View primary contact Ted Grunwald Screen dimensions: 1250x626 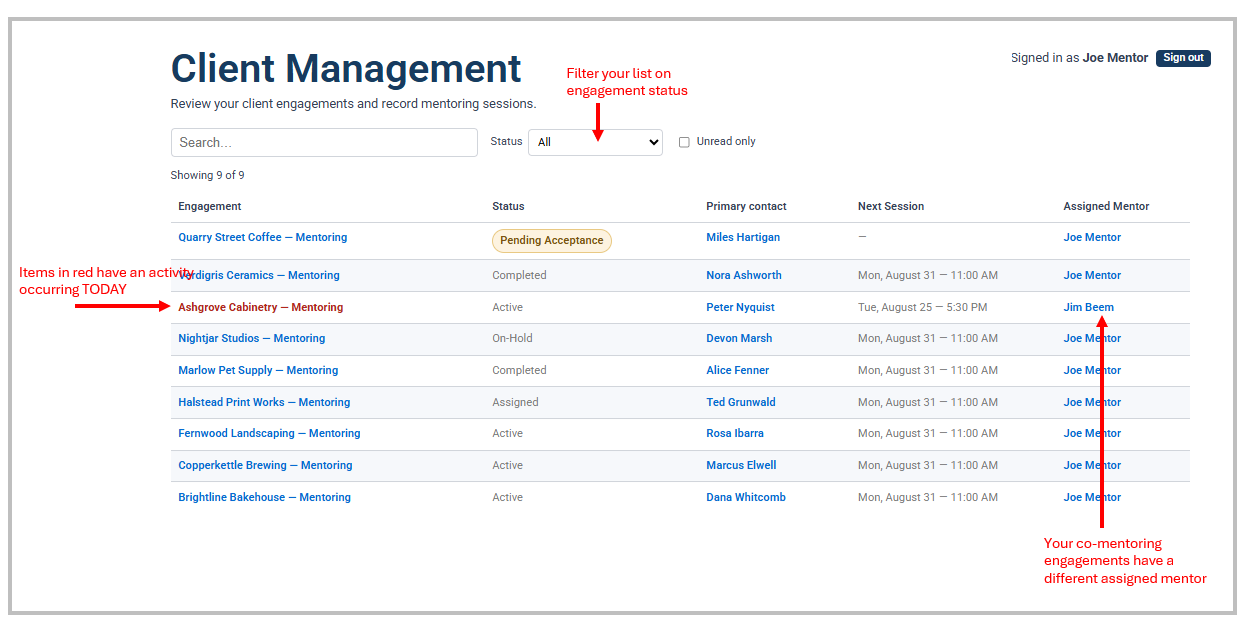pyautogui.click(x=741, y=403)
